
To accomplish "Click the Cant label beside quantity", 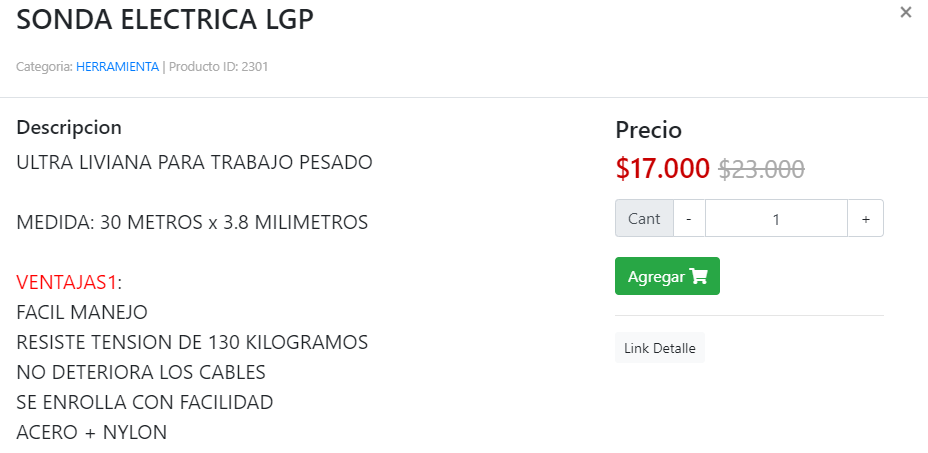I will (x=645, y=219).
